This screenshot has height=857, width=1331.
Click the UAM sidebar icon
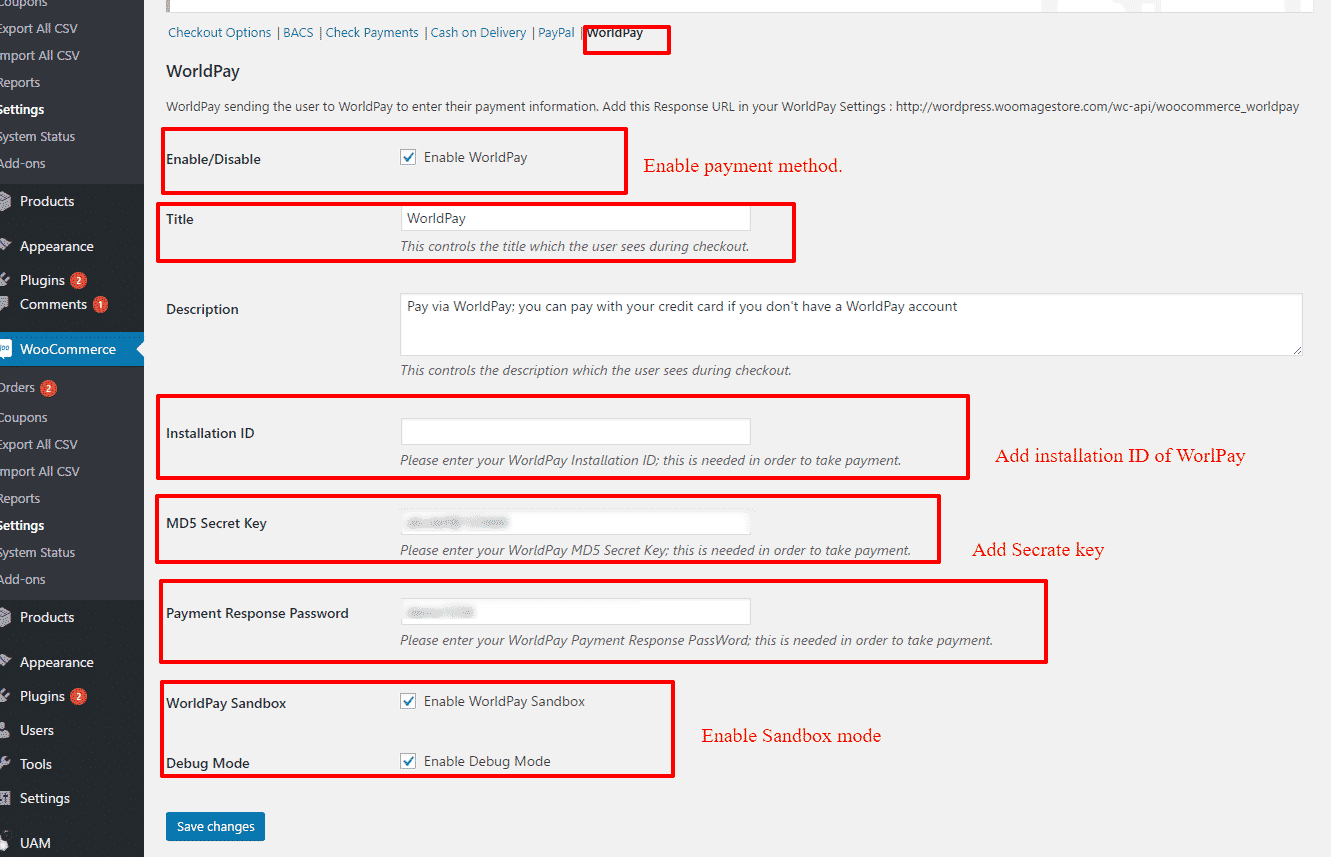point(5,843)
